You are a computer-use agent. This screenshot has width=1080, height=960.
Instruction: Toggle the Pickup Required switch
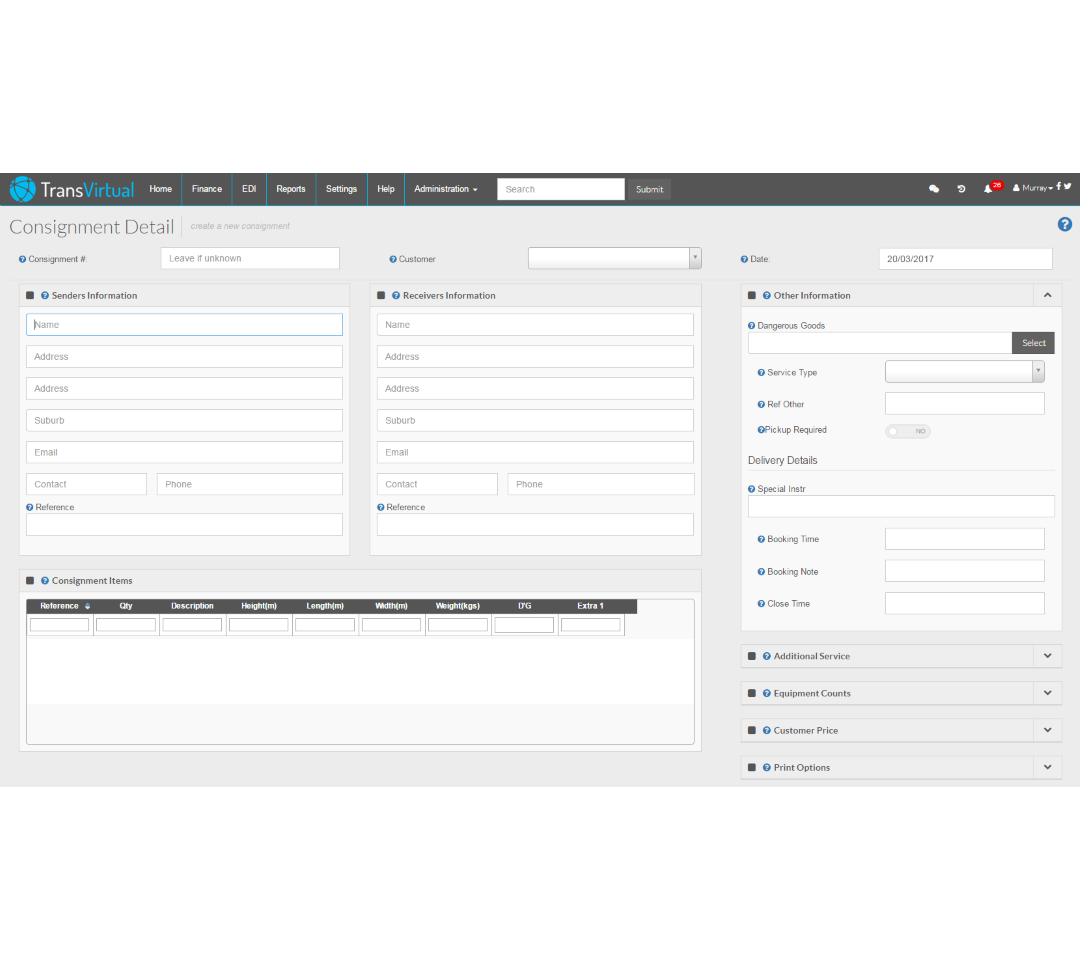(908, 431)
